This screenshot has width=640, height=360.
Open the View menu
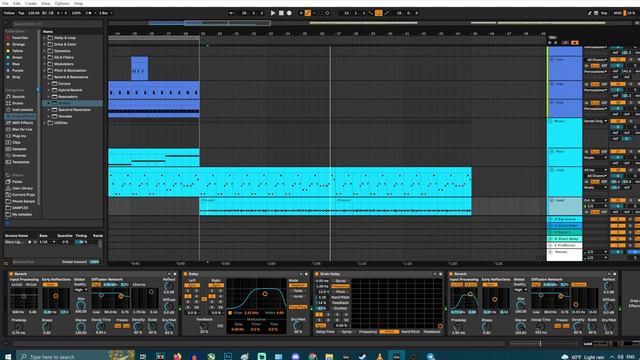[46, 3]
